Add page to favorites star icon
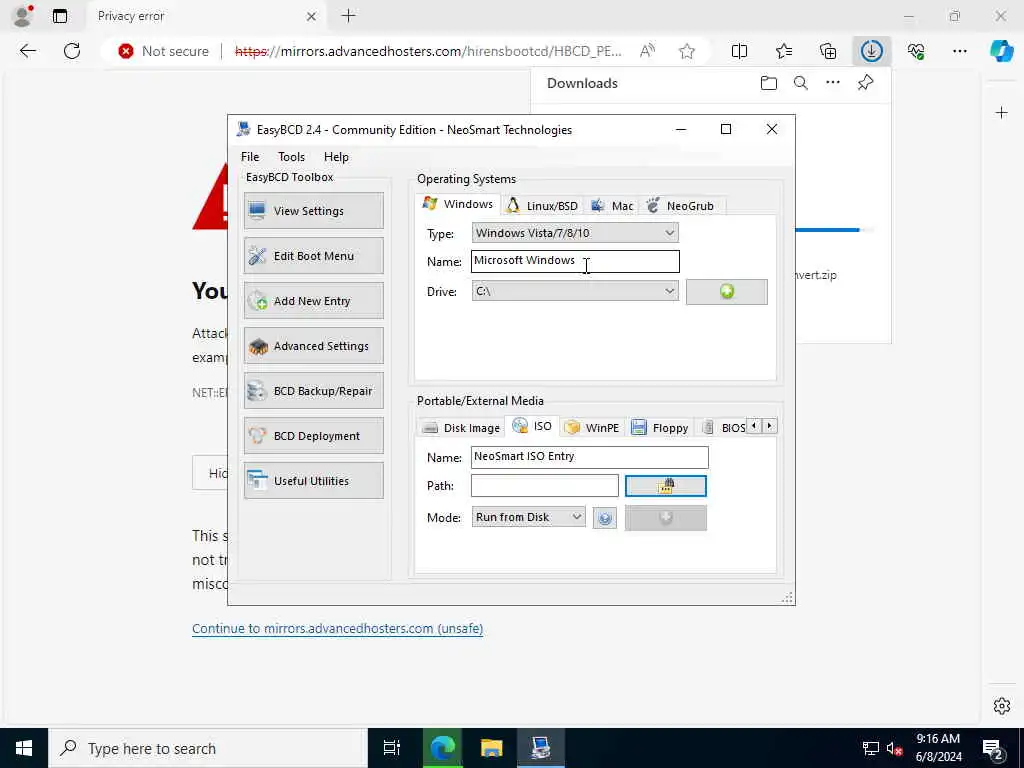The height and width of the screenshot is (768, 1024). pos(686,51)
